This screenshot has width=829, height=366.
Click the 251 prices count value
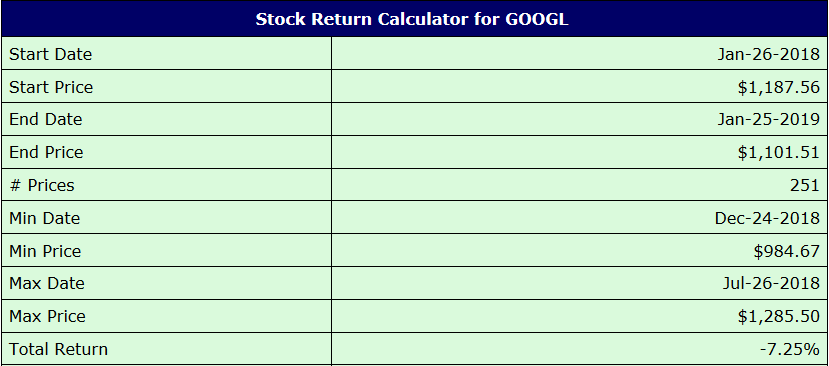click(805, 185)
